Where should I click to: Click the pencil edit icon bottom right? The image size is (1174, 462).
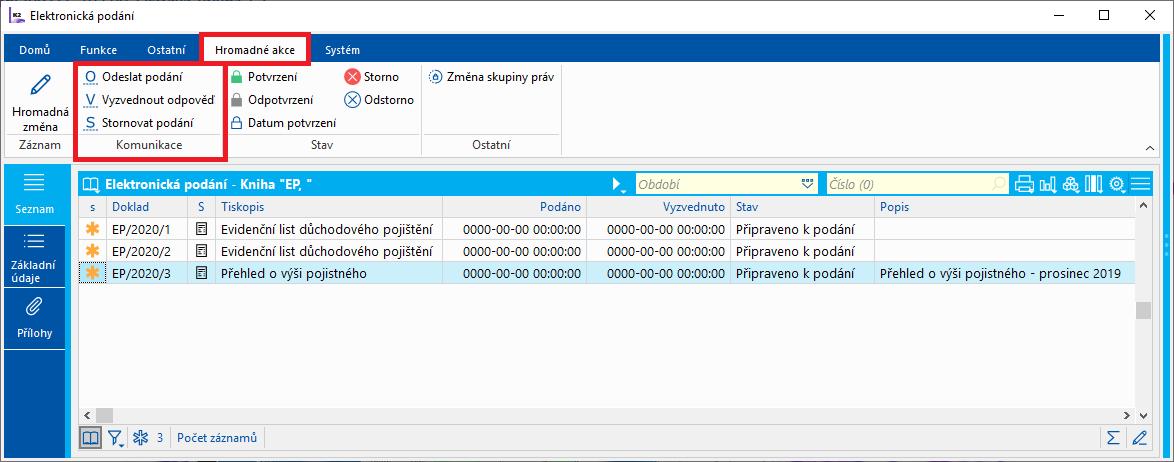pyautogui.click(x=1140, y=438)
